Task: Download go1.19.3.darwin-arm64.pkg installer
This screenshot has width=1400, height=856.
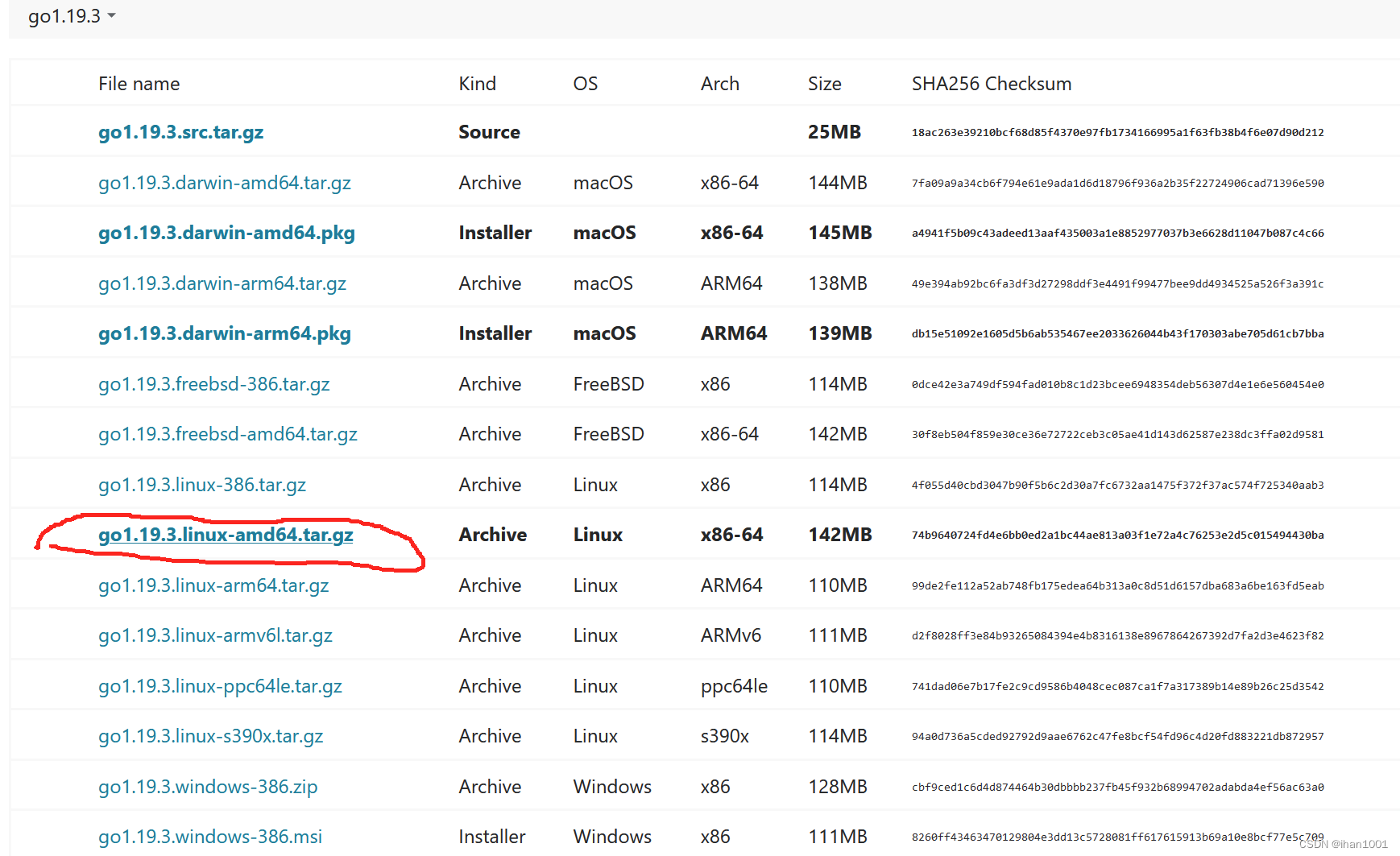Action: (225, 333)
